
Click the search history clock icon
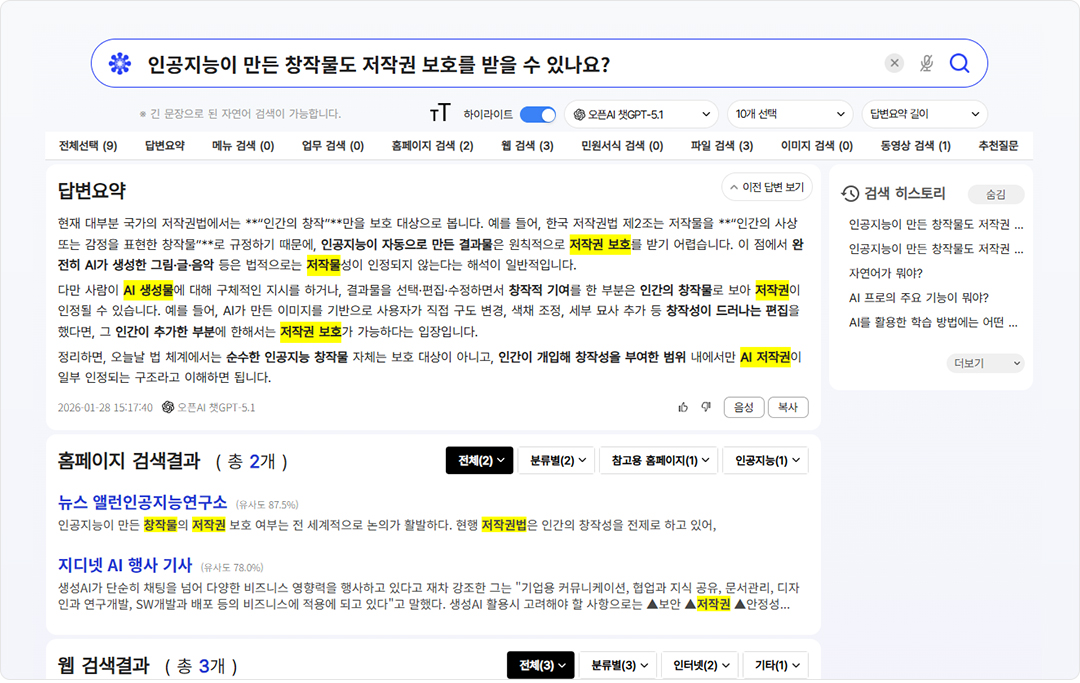(x=851, y=194)
